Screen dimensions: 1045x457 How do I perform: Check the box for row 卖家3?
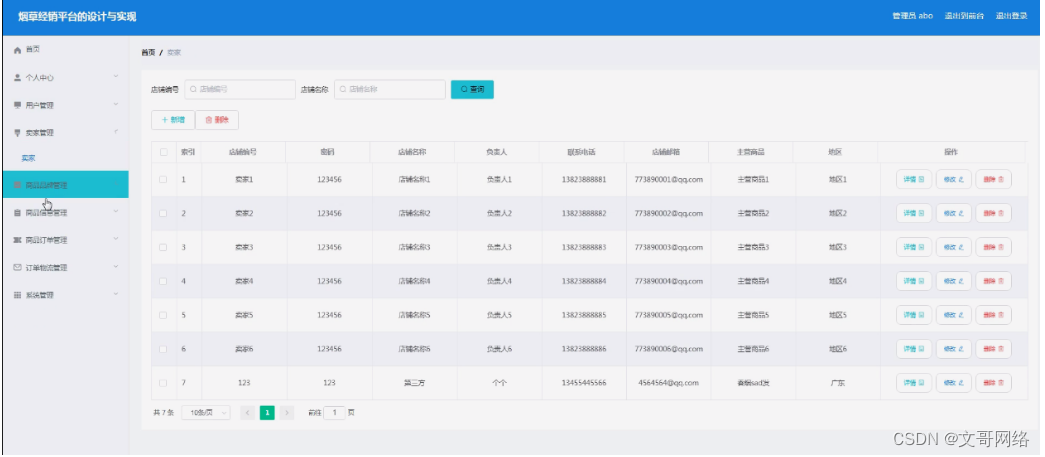point(163,247)
